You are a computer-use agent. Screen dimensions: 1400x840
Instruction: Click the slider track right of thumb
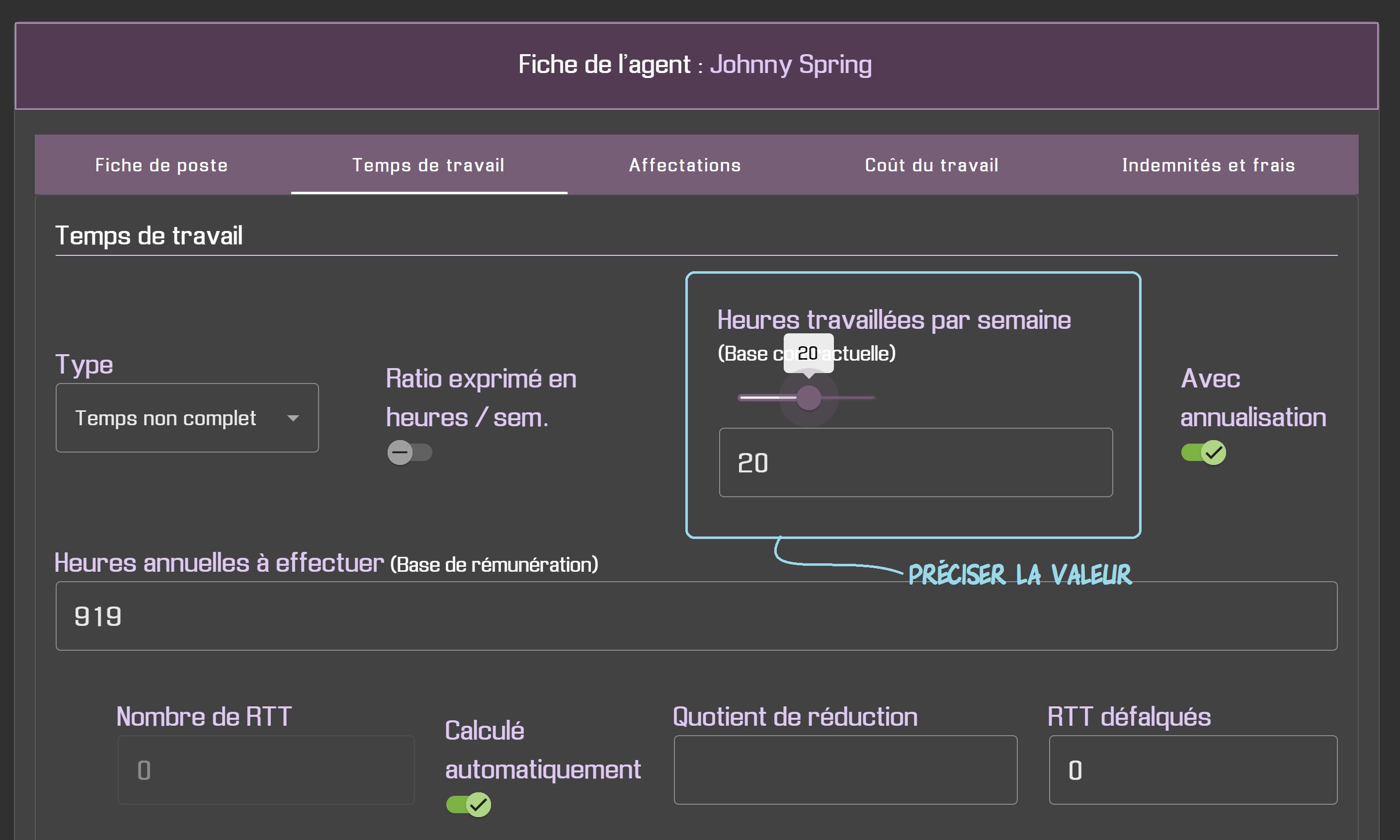point(848,398)
